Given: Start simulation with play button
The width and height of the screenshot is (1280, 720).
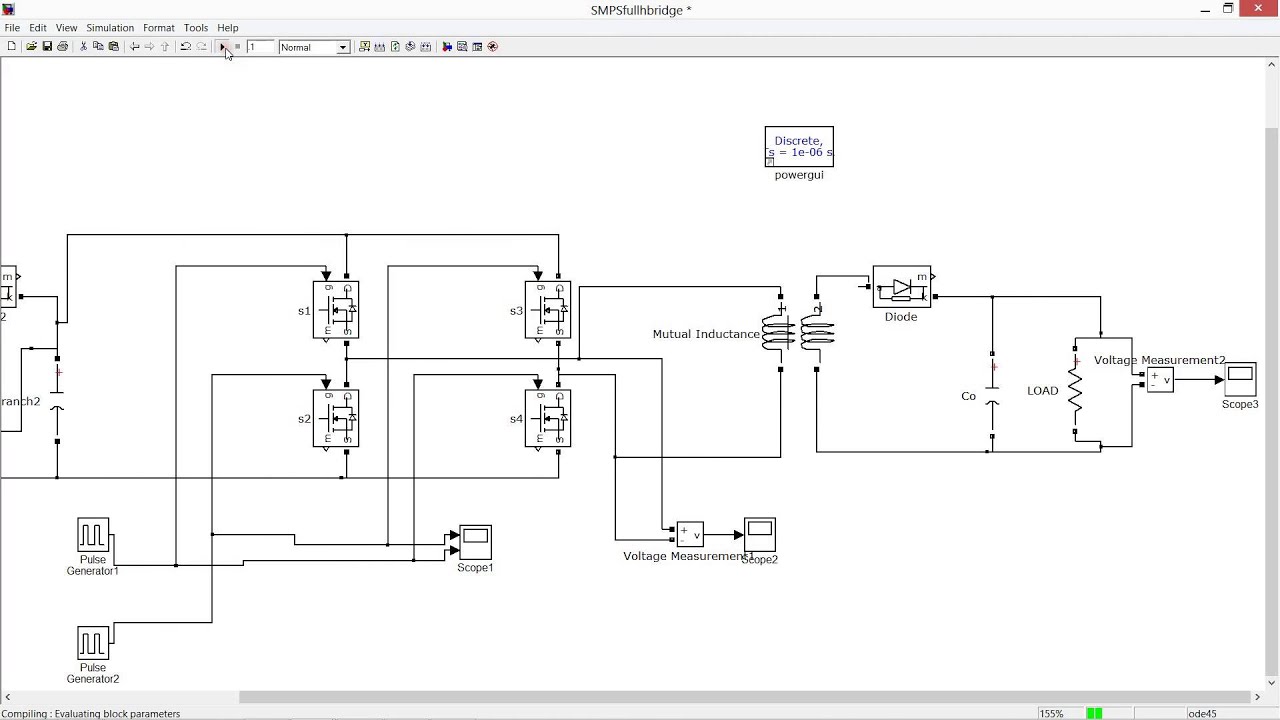Looking at the screenshot, I should (x=223, y=47).
